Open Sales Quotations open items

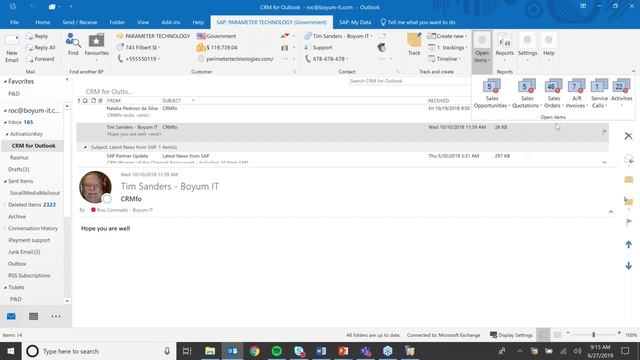(527, 93)
